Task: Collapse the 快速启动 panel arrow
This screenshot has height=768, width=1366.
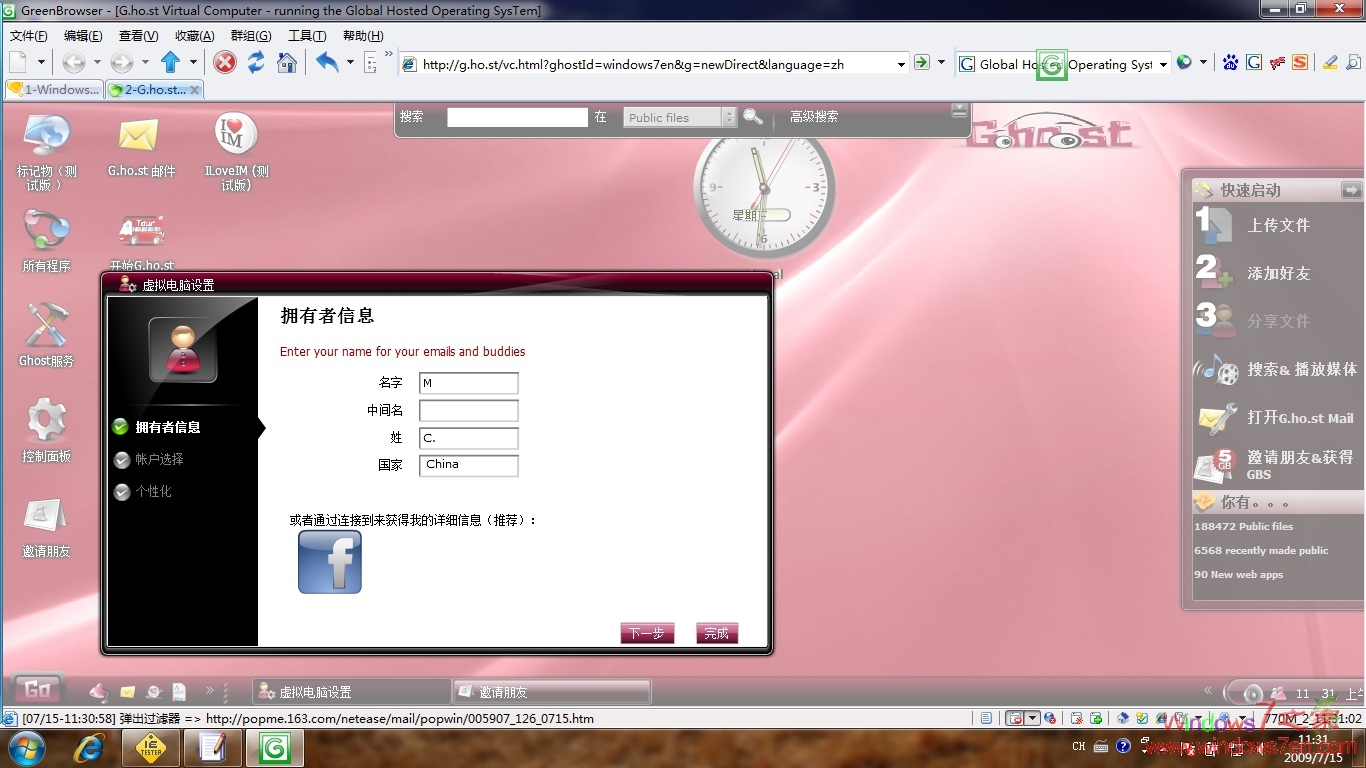Action: [x=1351, y=189]
